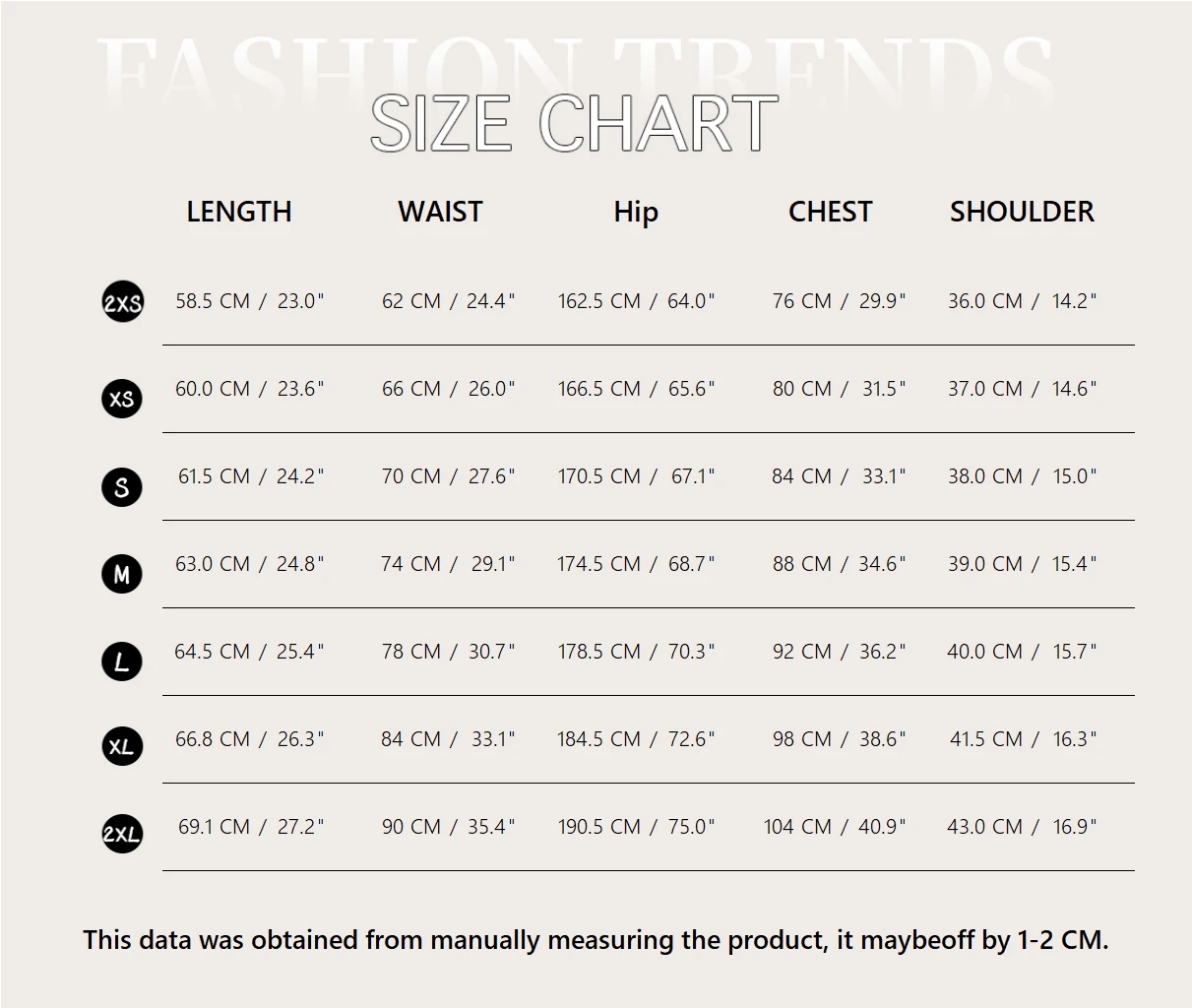This screenshot has height=1008, width=1192.
Task: Click the L size badge icon
Action: tap(122, 661)
